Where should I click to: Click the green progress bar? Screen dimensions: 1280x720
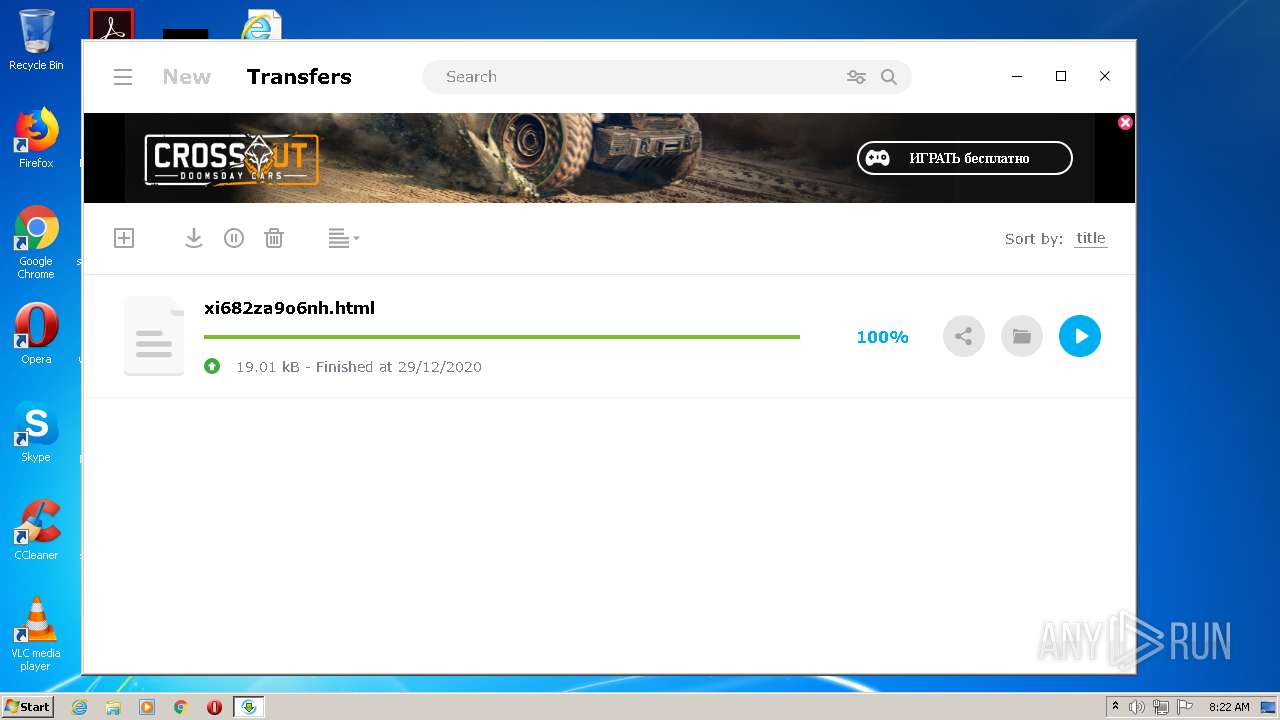coord(502,337)
